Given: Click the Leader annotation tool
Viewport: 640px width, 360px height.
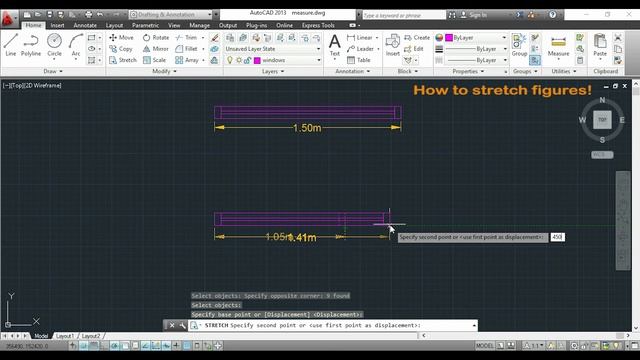Looking at the screenshot, I should [x=360, y=49].
